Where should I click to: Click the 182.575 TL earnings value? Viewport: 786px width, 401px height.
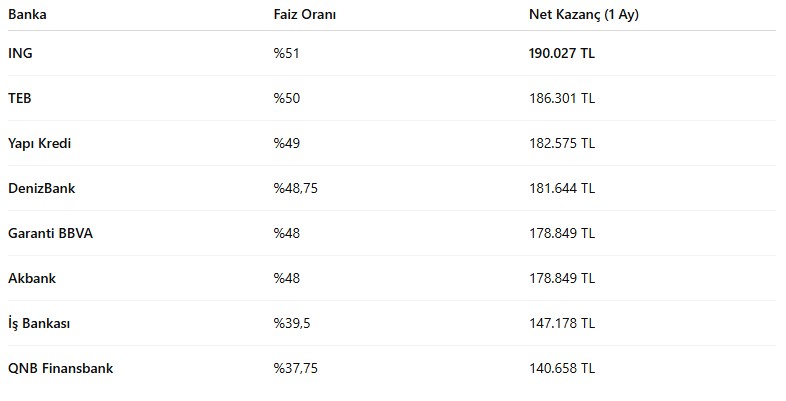click(x=562, y=143)
